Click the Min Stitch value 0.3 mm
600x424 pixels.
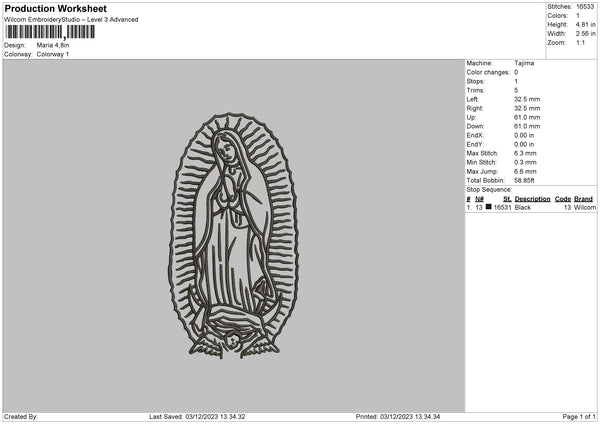(x=525, y=162)
